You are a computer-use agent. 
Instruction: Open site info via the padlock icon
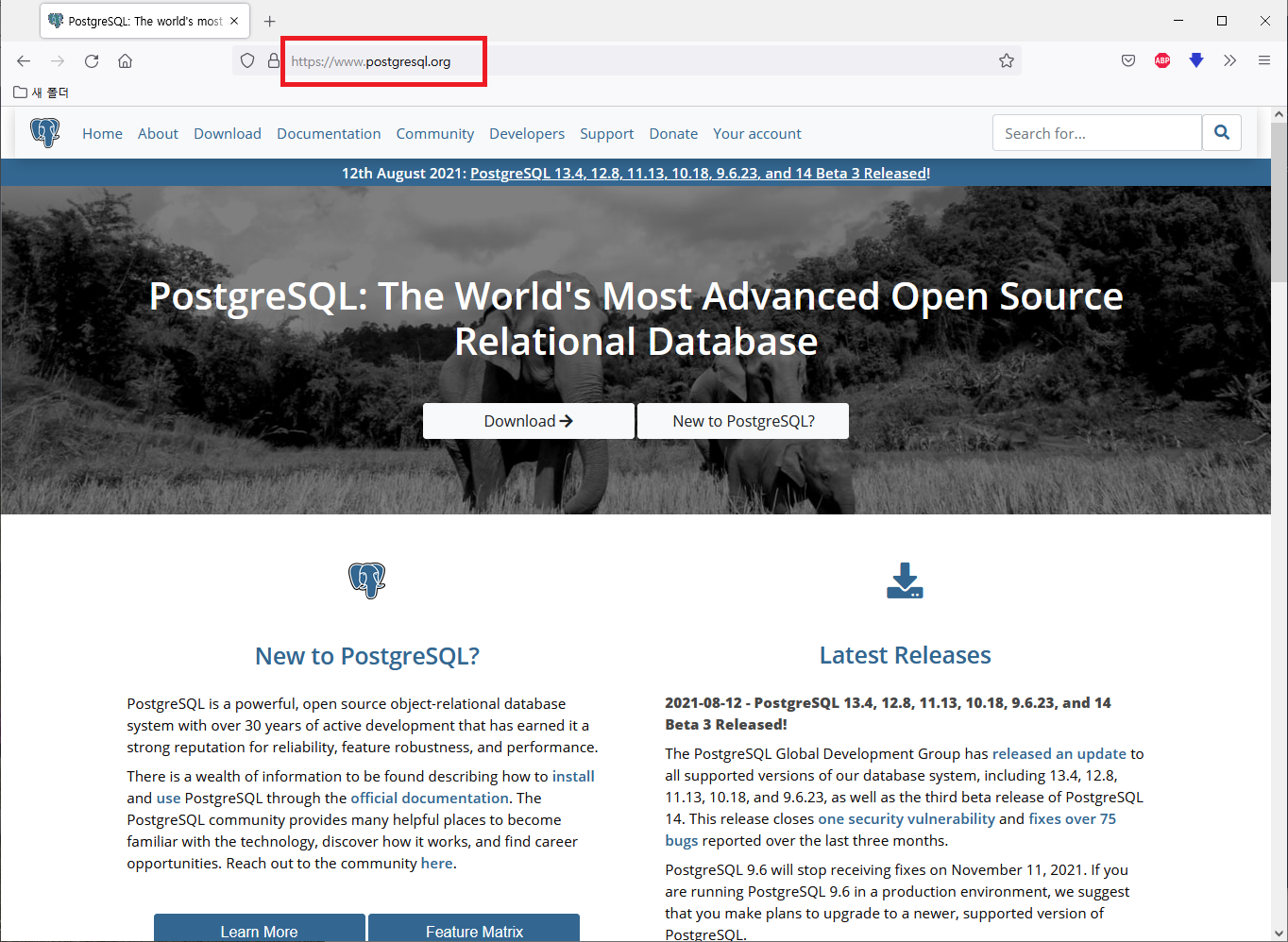point(274,61)
